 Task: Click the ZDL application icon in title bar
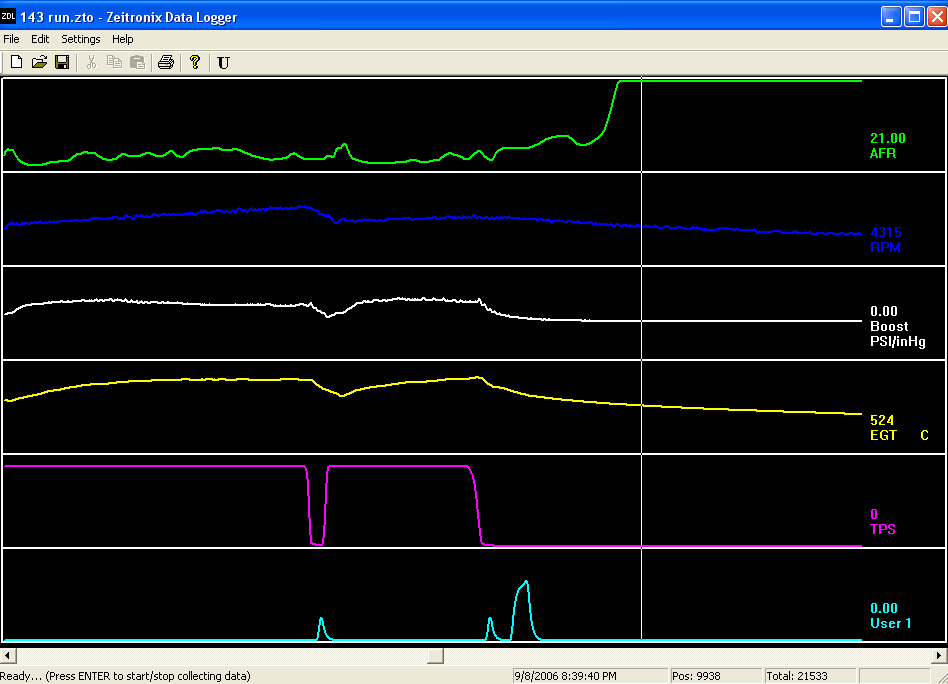9,17
